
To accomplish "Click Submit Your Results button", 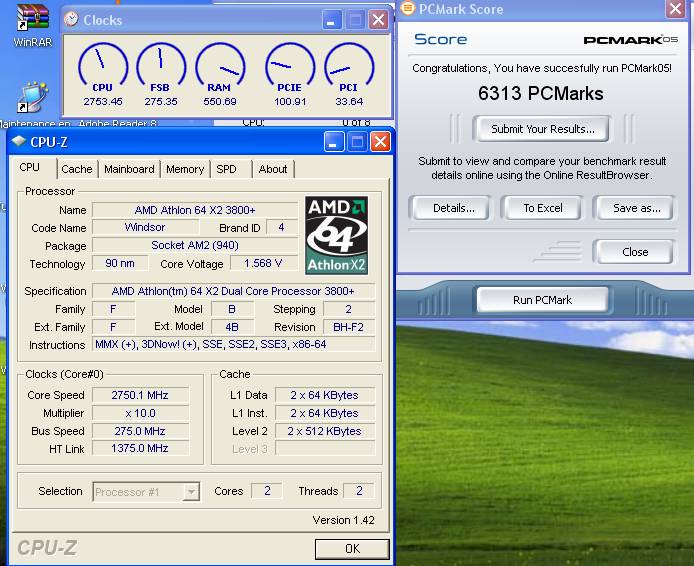I will 543,129.
